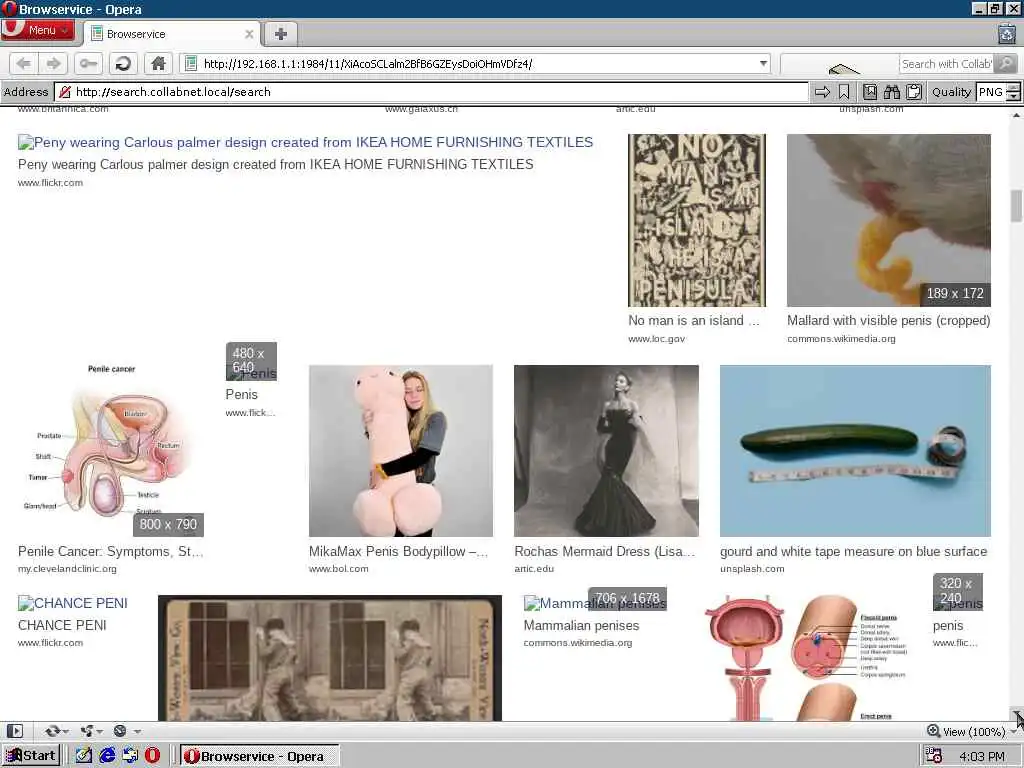
Task: Launch Internet Explorer from quick launch
Action: (x=106, y=756)
